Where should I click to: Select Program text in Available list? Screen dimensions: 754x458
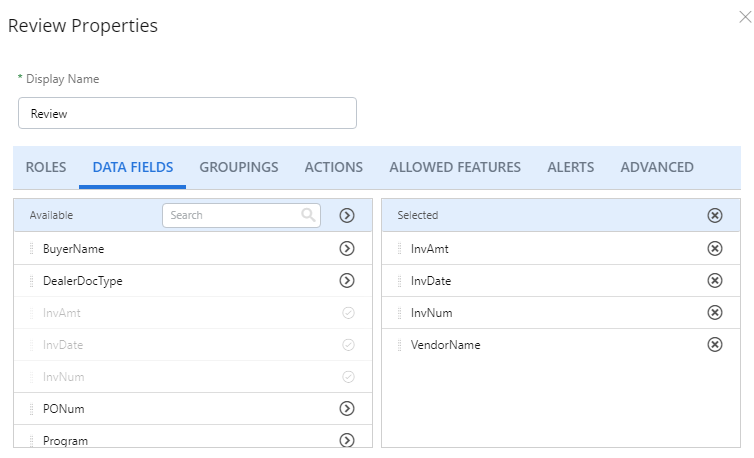point(65,441)
